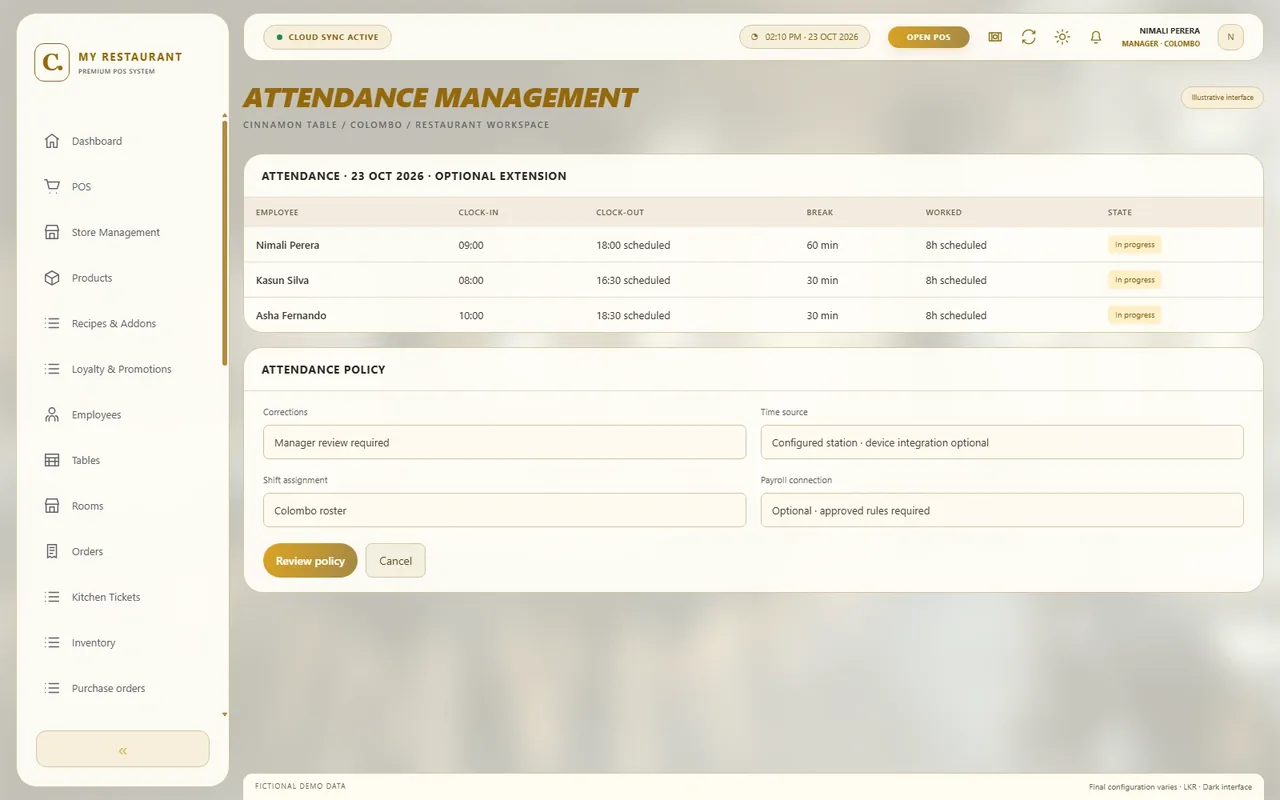
Task: Click the Payroll connection field
Action: [x=1002, y=510]
